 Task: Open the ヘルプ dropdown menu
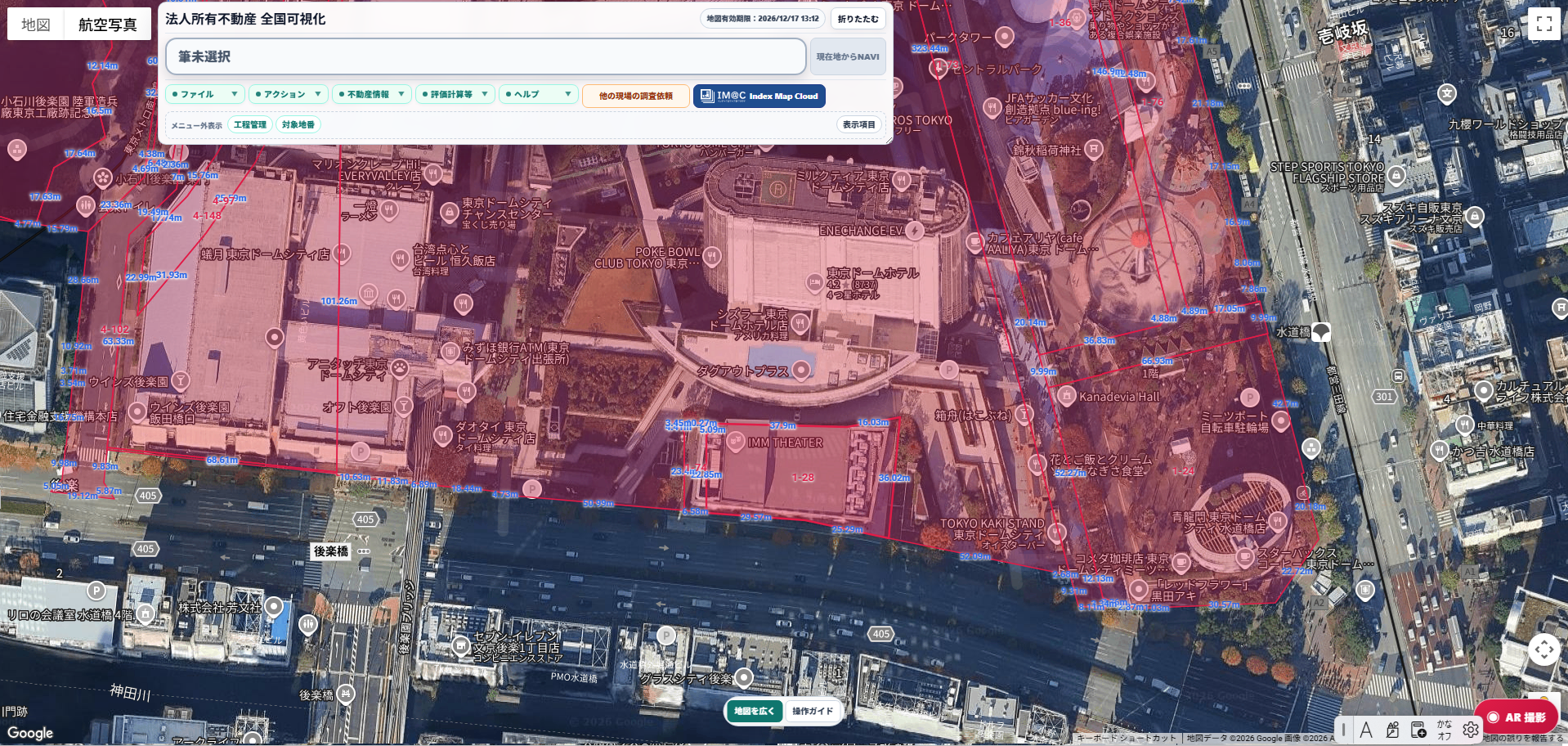click(x=539, y=94)
